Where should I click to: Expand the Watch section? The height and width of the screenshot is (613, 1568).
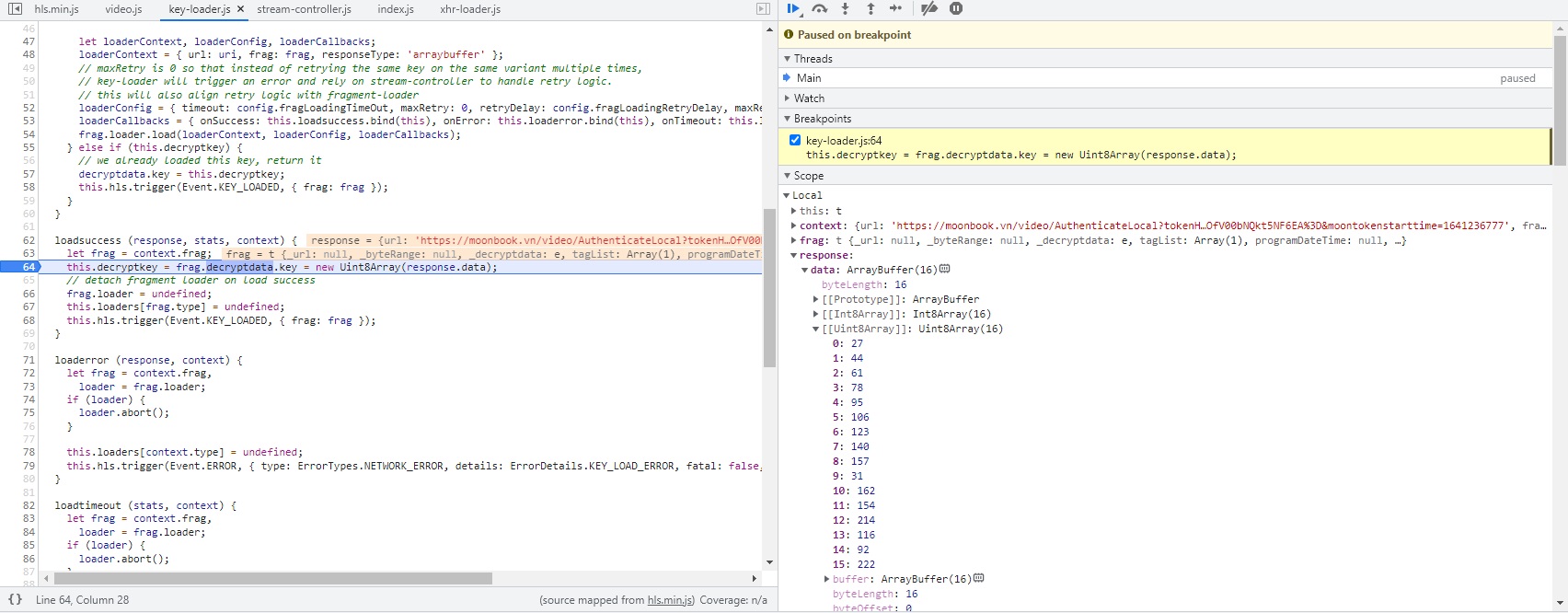click(x=809, y=98)
